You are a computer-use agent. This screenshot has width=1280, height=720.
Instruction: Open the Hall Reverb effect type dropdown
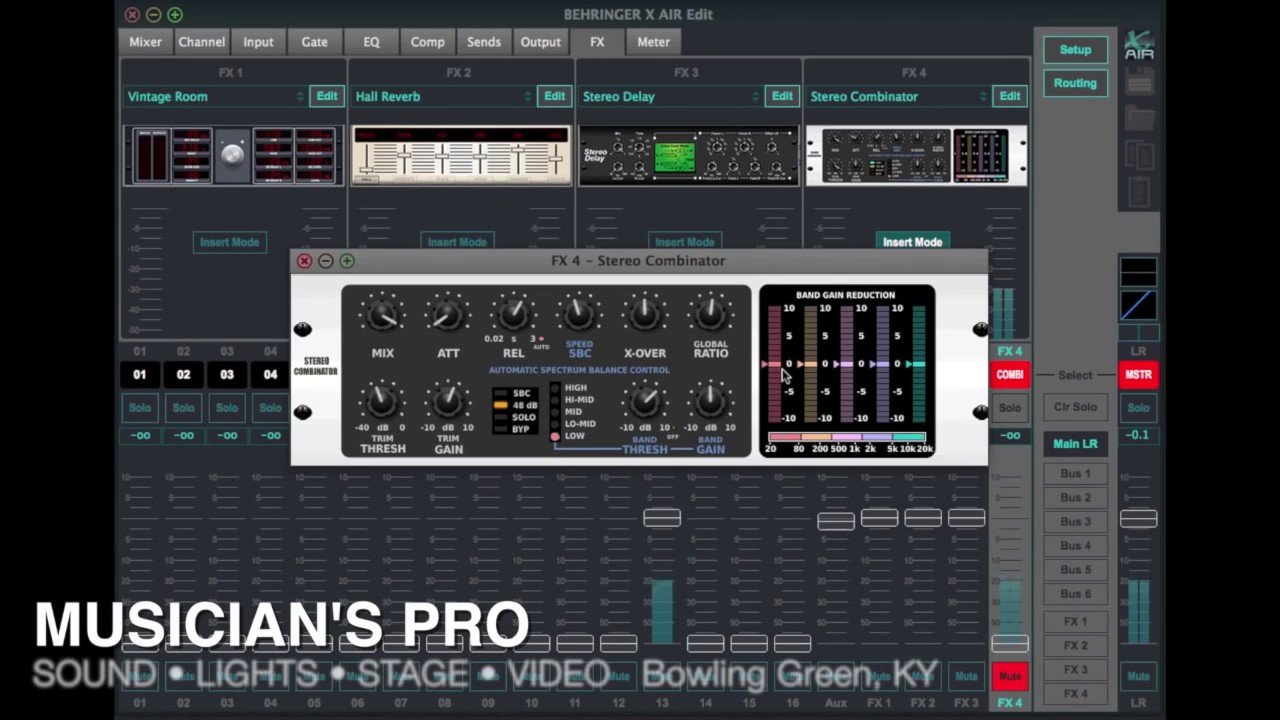click(442, 97)
